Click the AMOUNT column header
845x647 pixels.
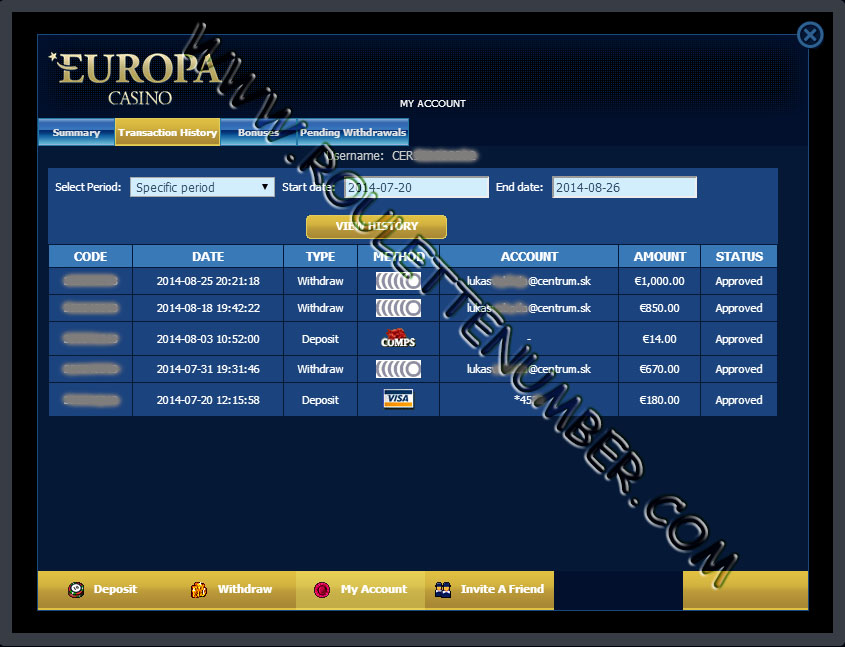[660, 256]
